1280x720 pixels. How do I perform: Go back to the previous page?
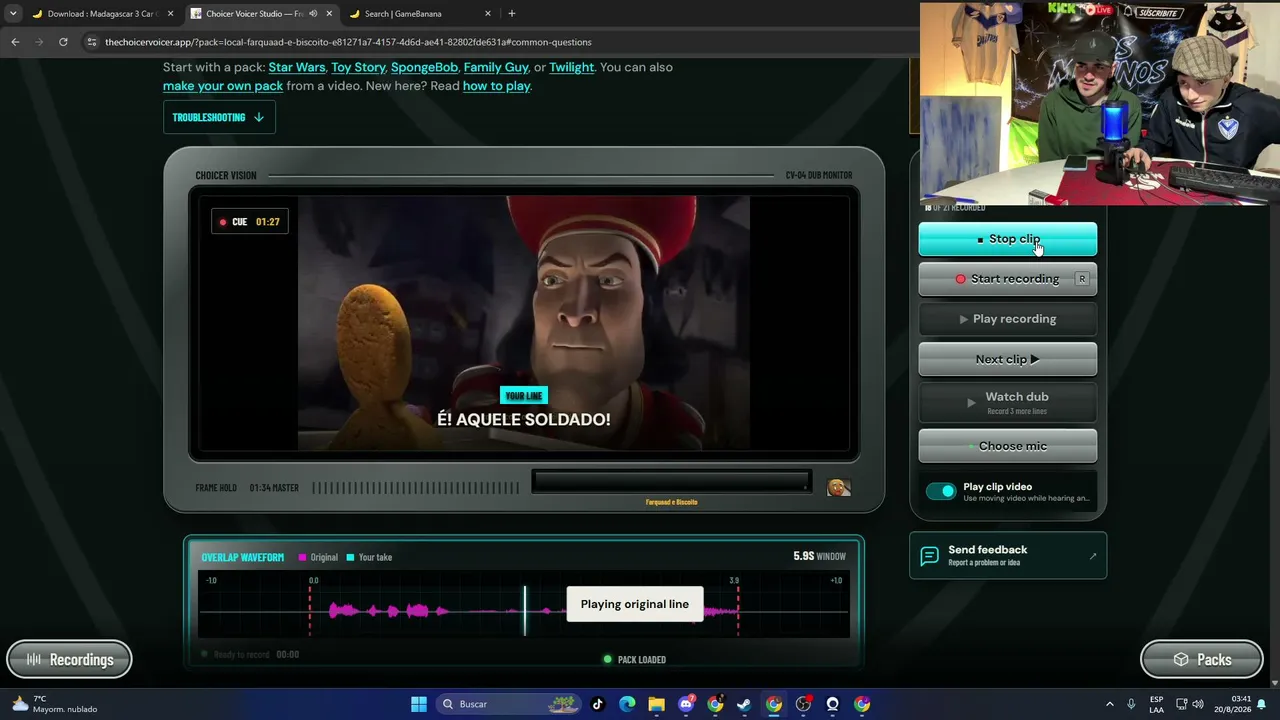pos(15,42)
